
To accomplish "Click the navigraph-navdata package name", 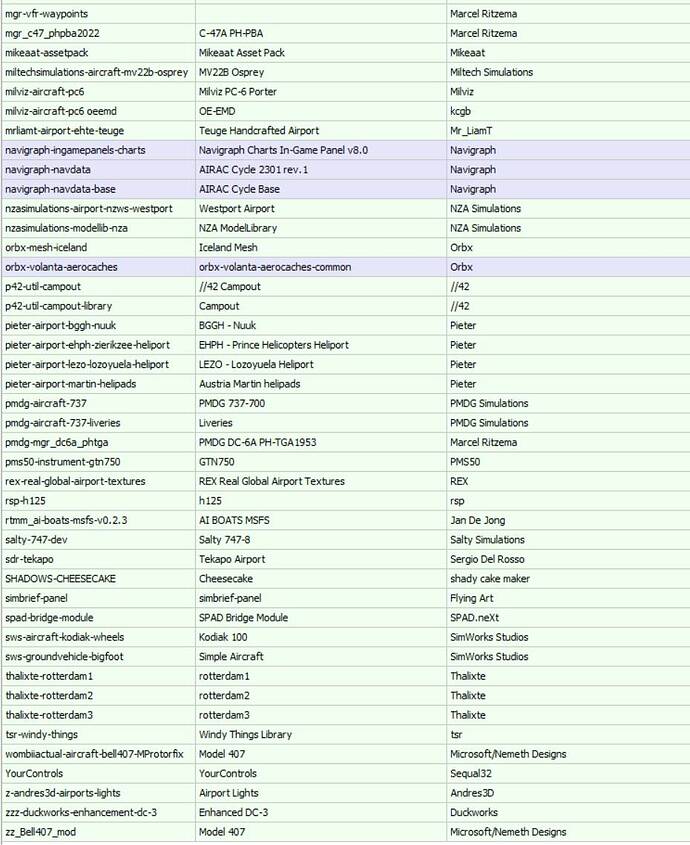I will click(x=48, y=170).
